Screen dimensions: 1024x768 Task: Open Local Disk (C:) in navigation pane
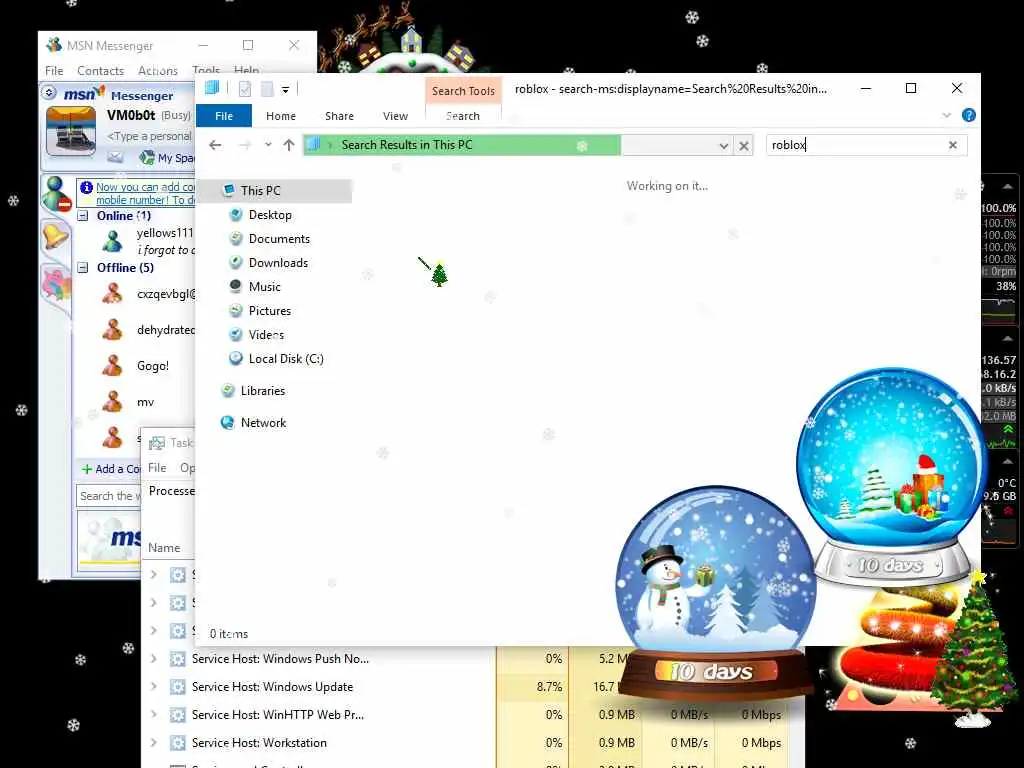click(286, 359)
